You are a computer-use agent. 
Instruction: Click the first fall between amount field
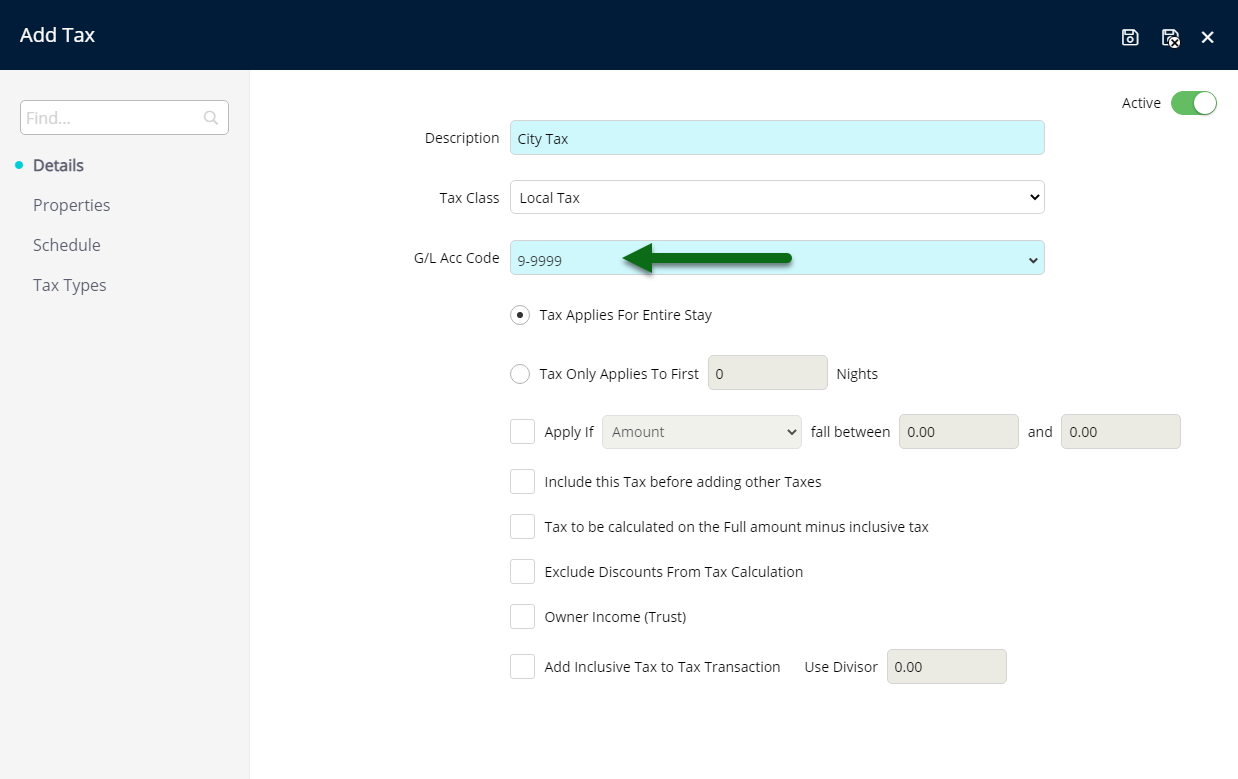pos(959,432)
